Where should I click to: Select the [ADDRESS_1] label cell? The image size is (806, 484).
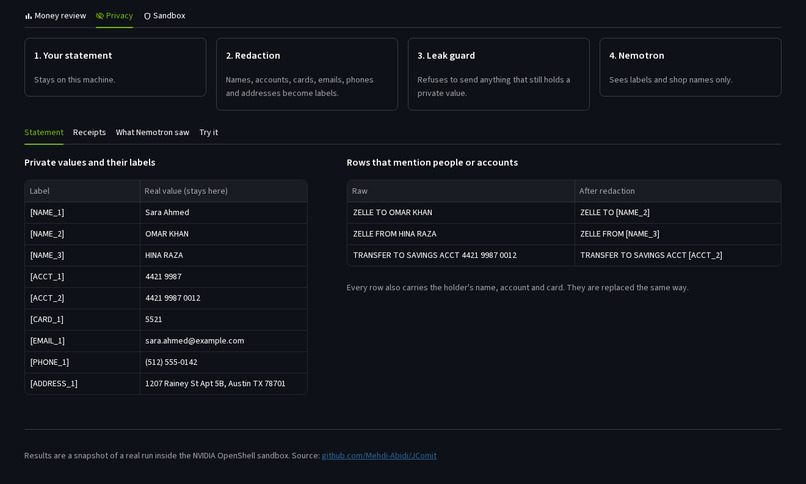tap(82, 384)
